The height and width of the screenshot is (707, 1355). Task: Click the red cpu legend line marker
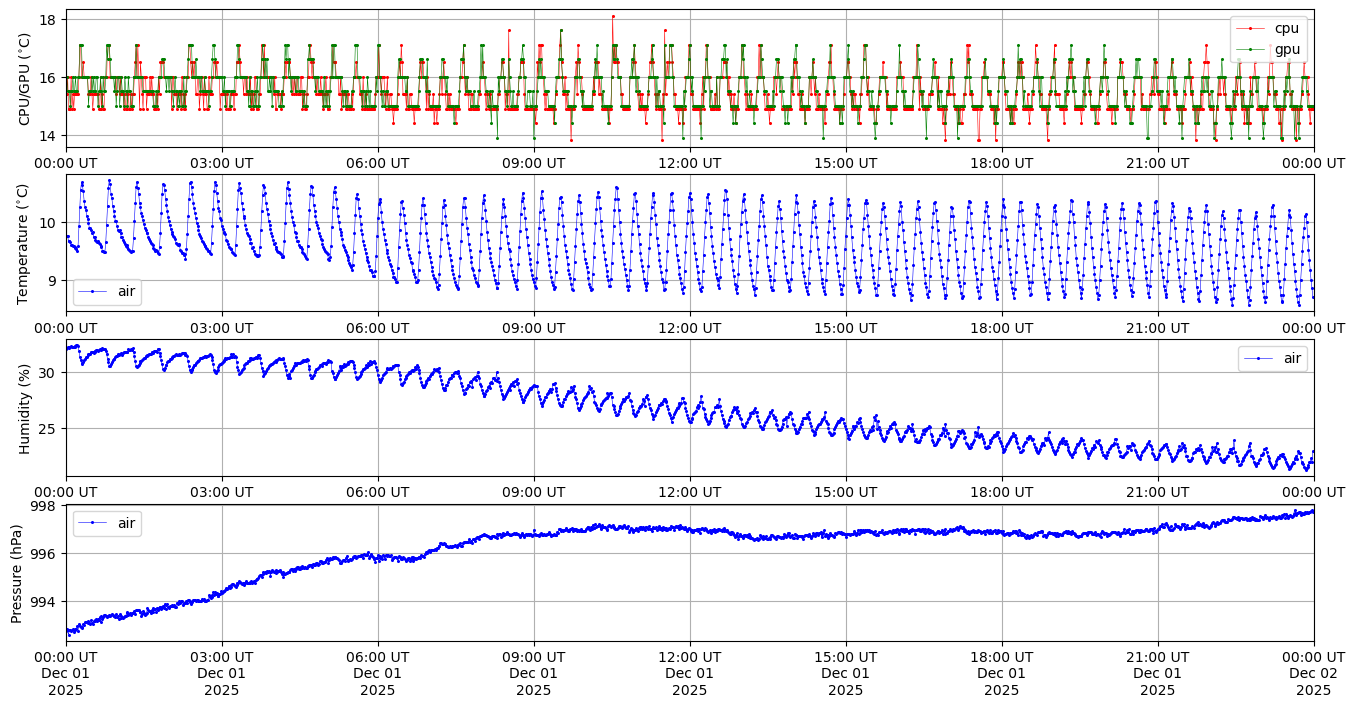click(1251, 28)
